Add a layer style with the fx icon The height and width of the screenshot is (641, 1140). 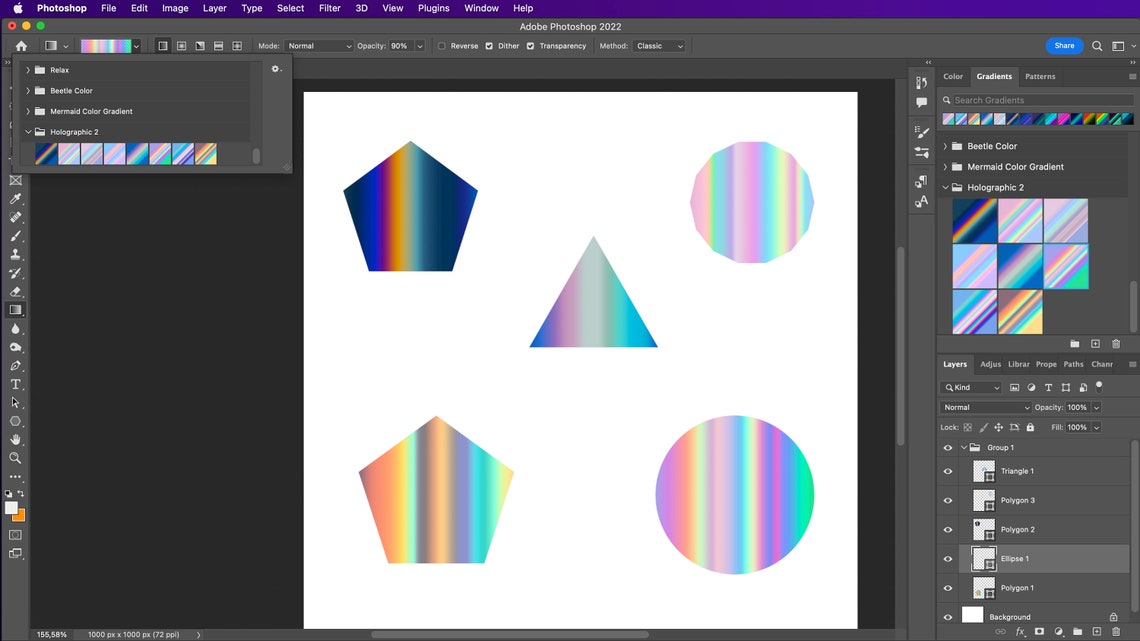click(x=1021, y=632)
